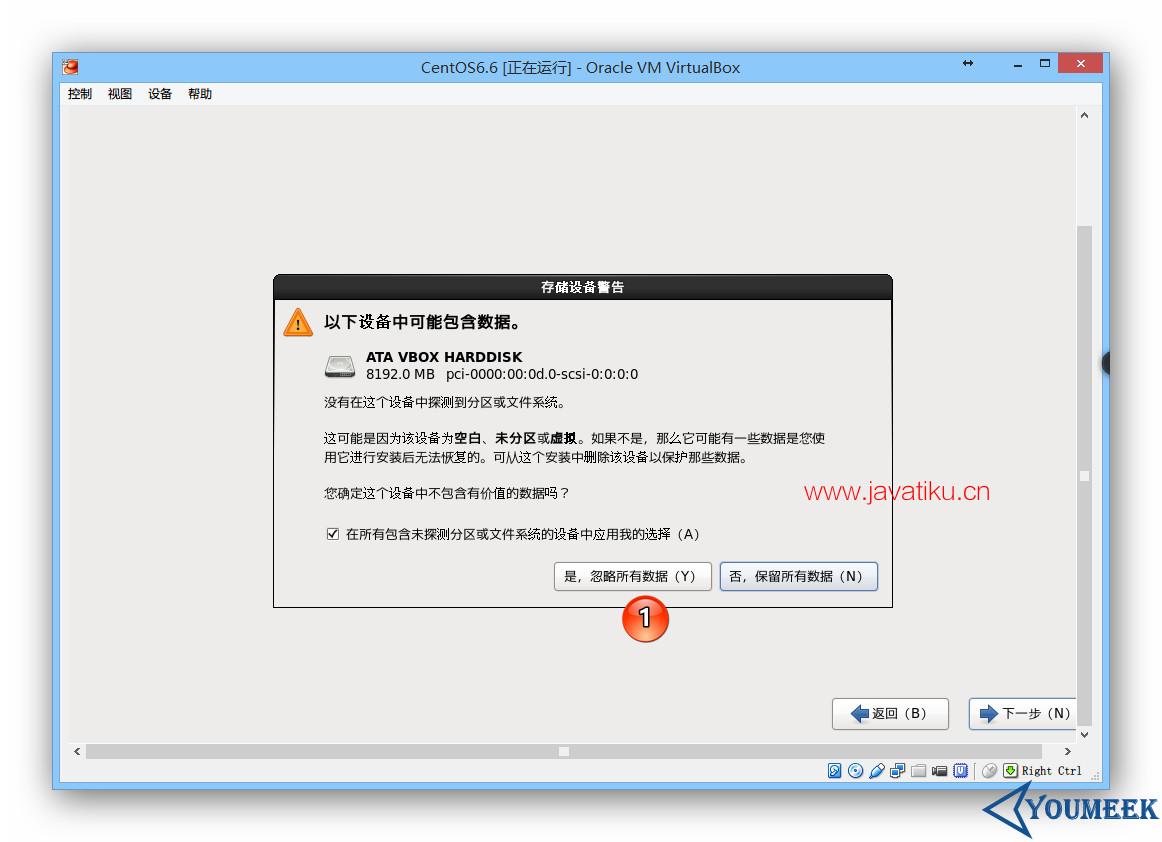Viewport: 1162px width, 842px height.
Task: Click the optical disc status icon
Action: click(x=855, y=771)
